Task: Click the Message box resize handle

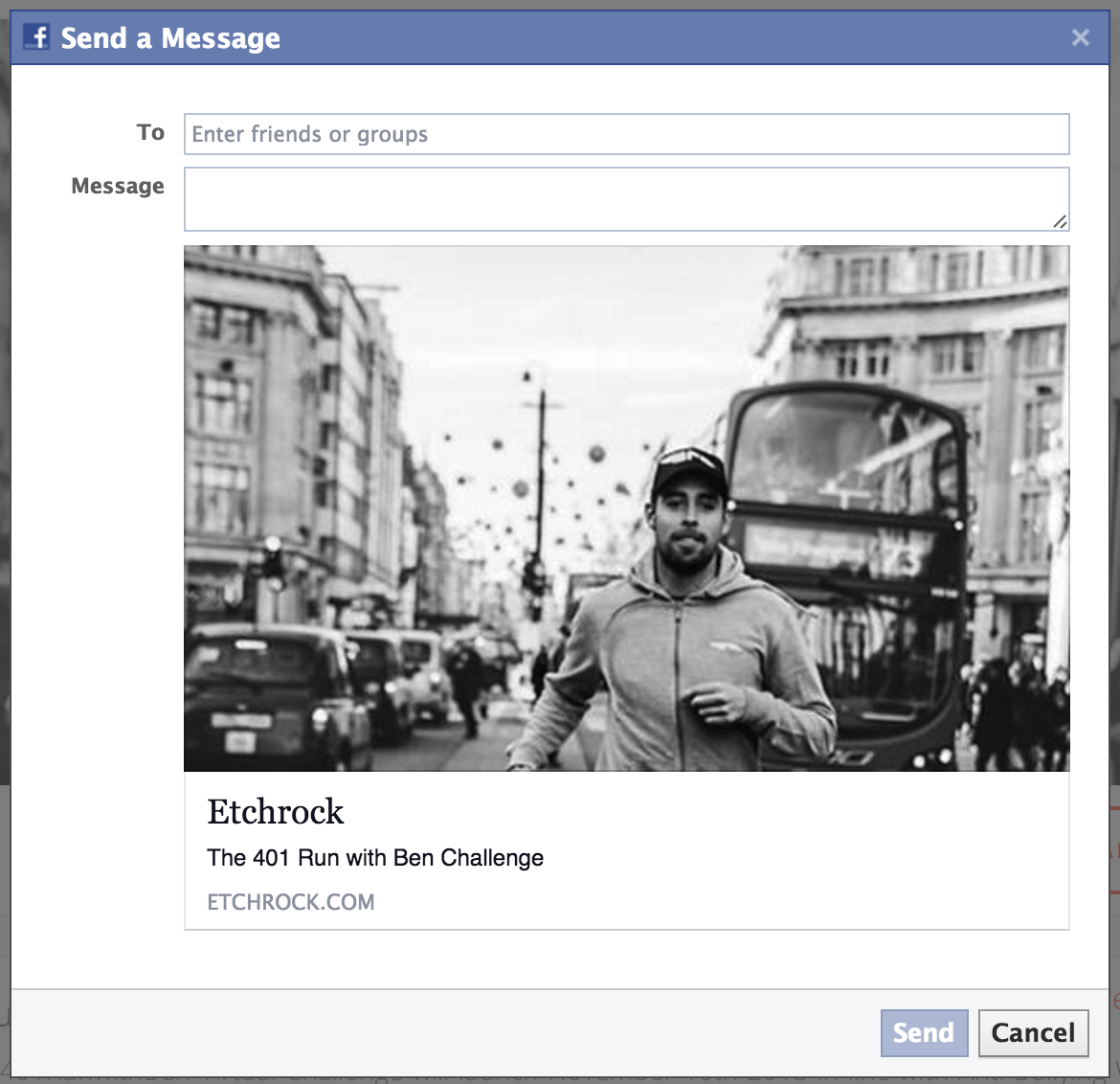Action: (1060, 222)
